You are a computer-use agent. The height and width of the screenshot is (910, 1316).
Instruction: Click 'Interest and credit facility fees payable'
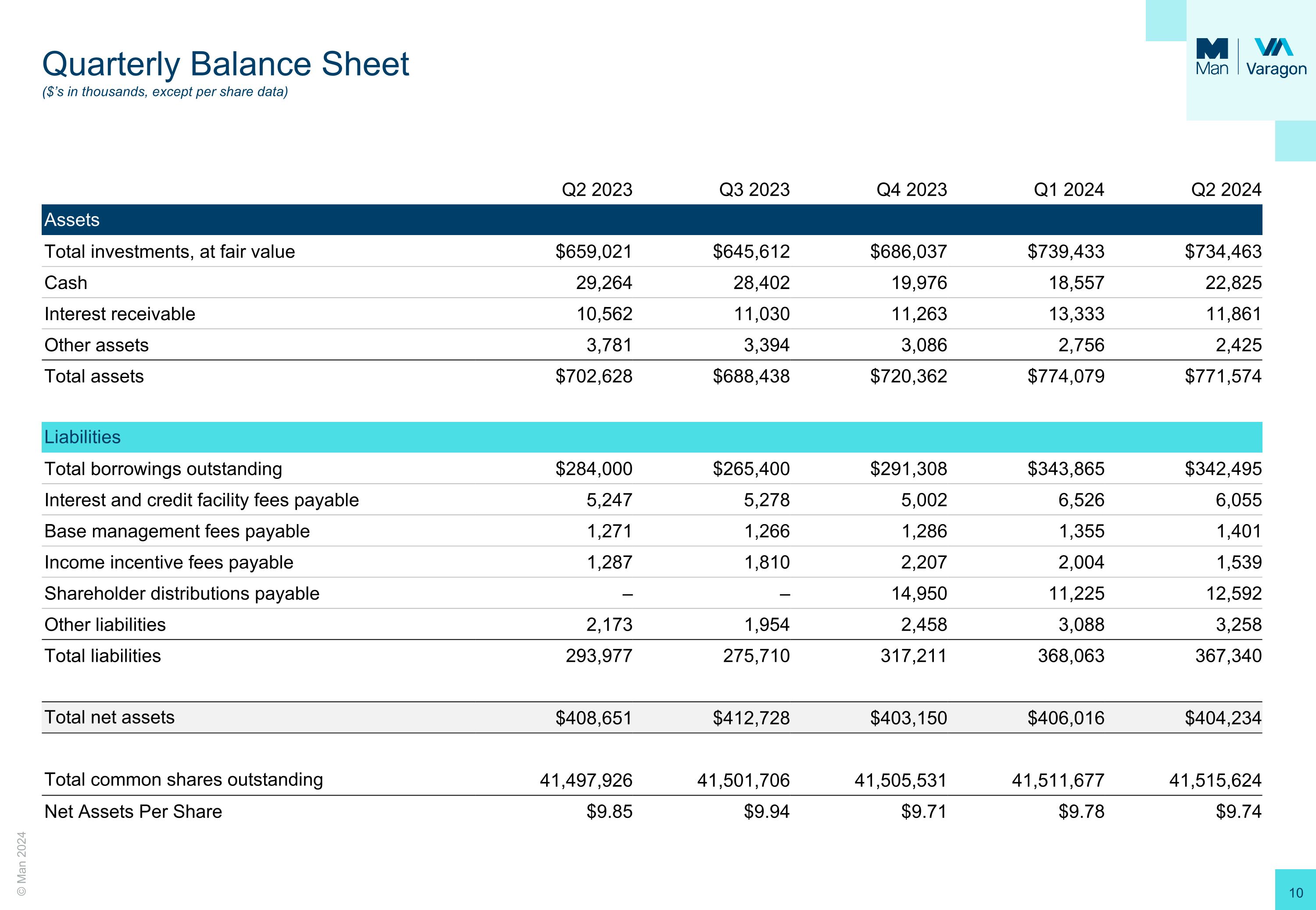tap(202, 500)
